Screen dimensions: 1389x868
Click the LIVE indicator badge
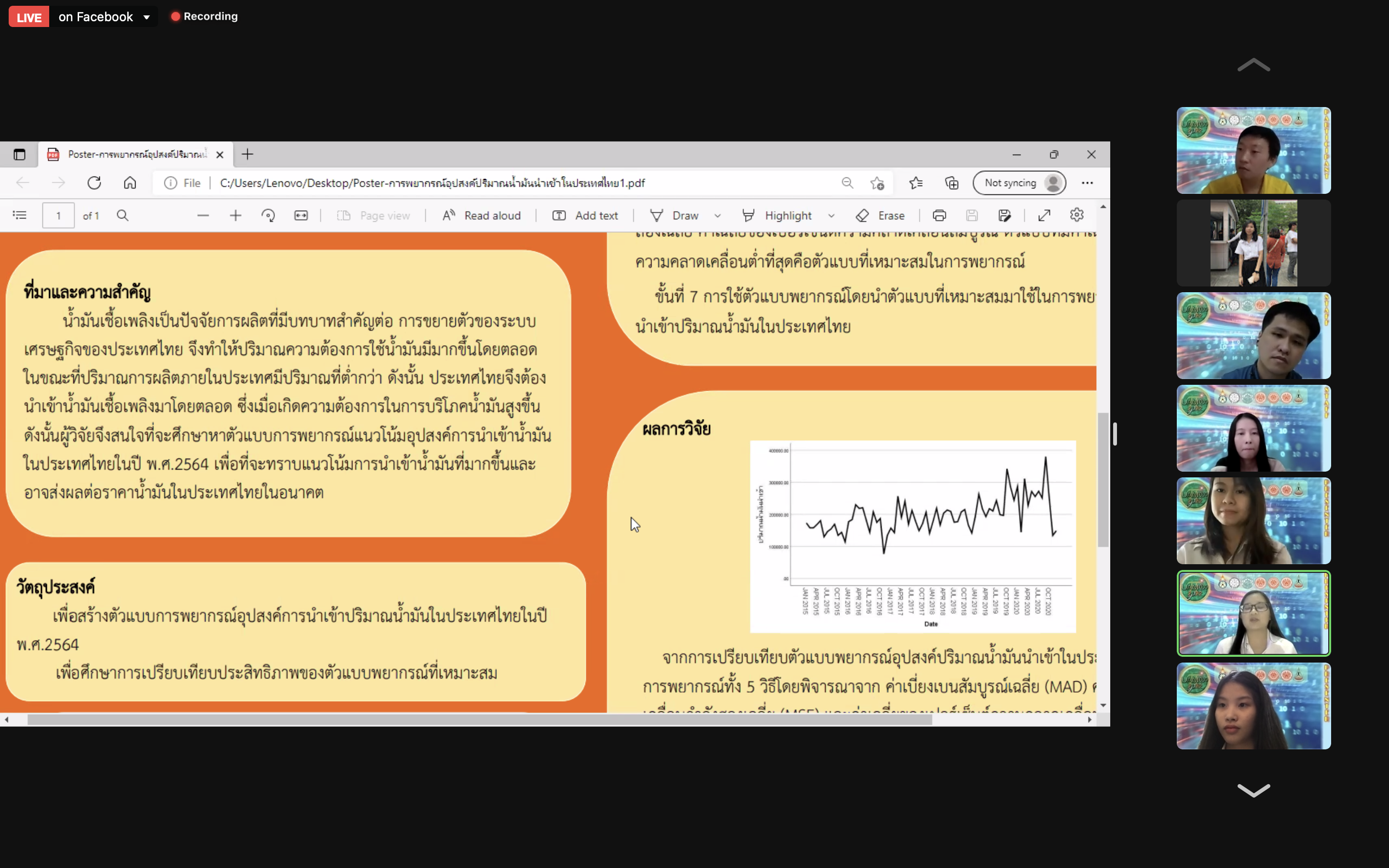(29, 17)
